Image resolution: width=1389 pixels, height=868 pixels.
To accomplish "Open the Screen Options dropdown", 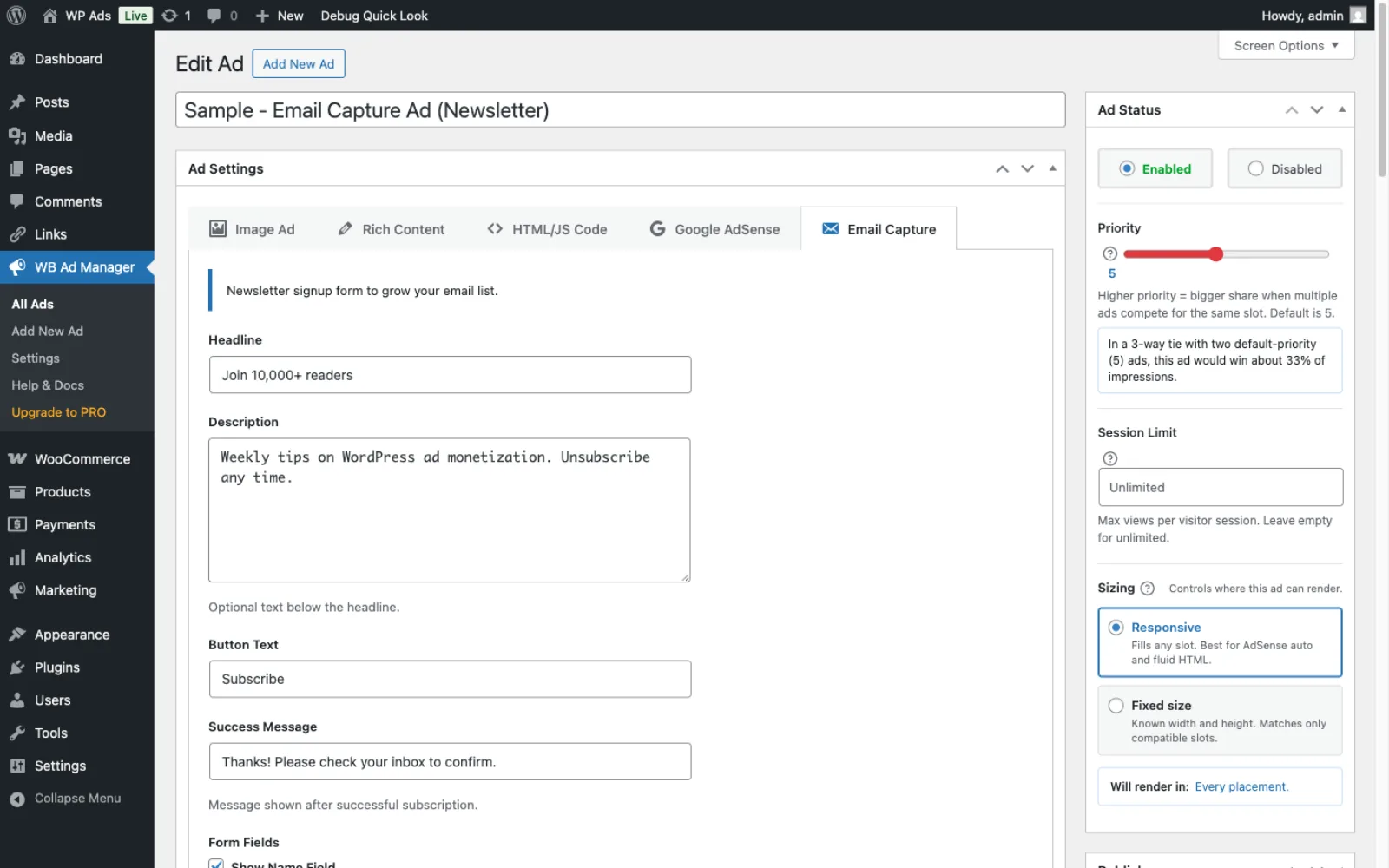I will 1286,46.
